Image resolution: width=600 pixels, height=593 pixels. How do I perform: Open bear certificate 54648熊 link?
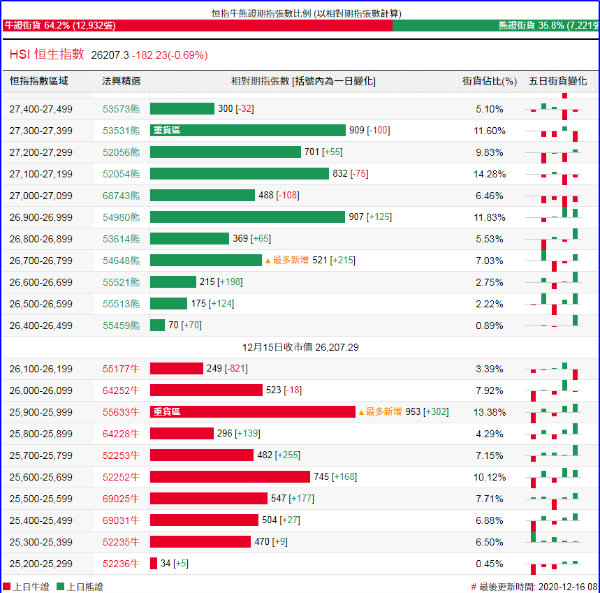click(x=121, y=261)
